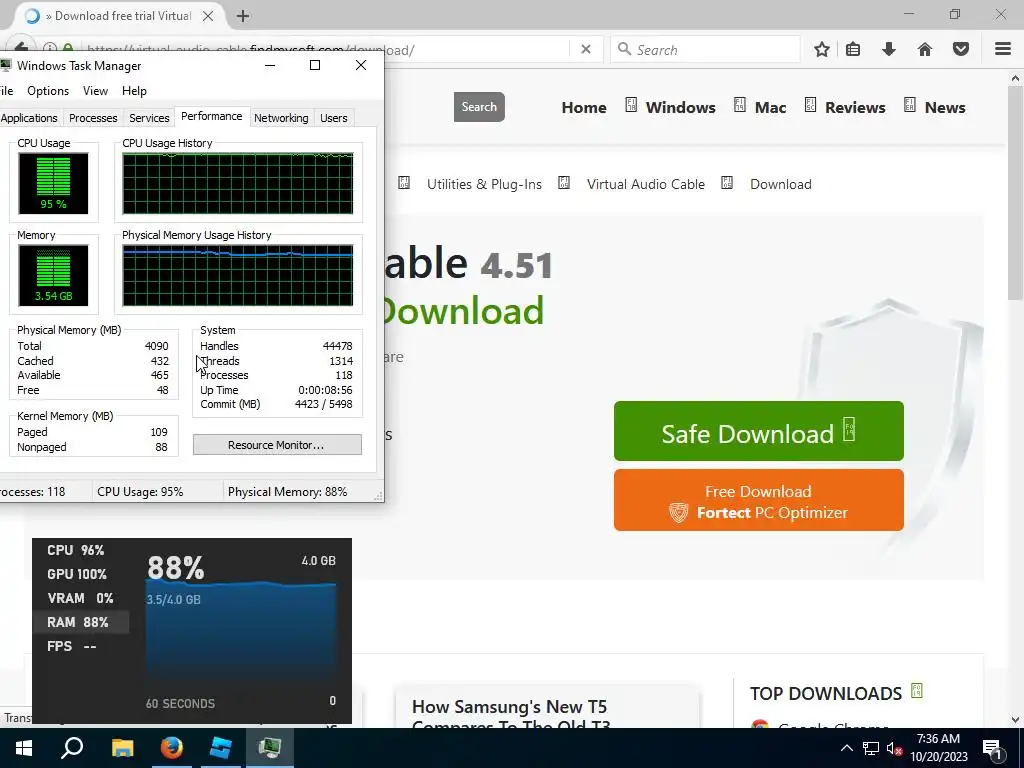This screenshot has width=1024, height=768.
Task: Click the Virtual Audio Cable breadcrumb
Action: point(646,184)
